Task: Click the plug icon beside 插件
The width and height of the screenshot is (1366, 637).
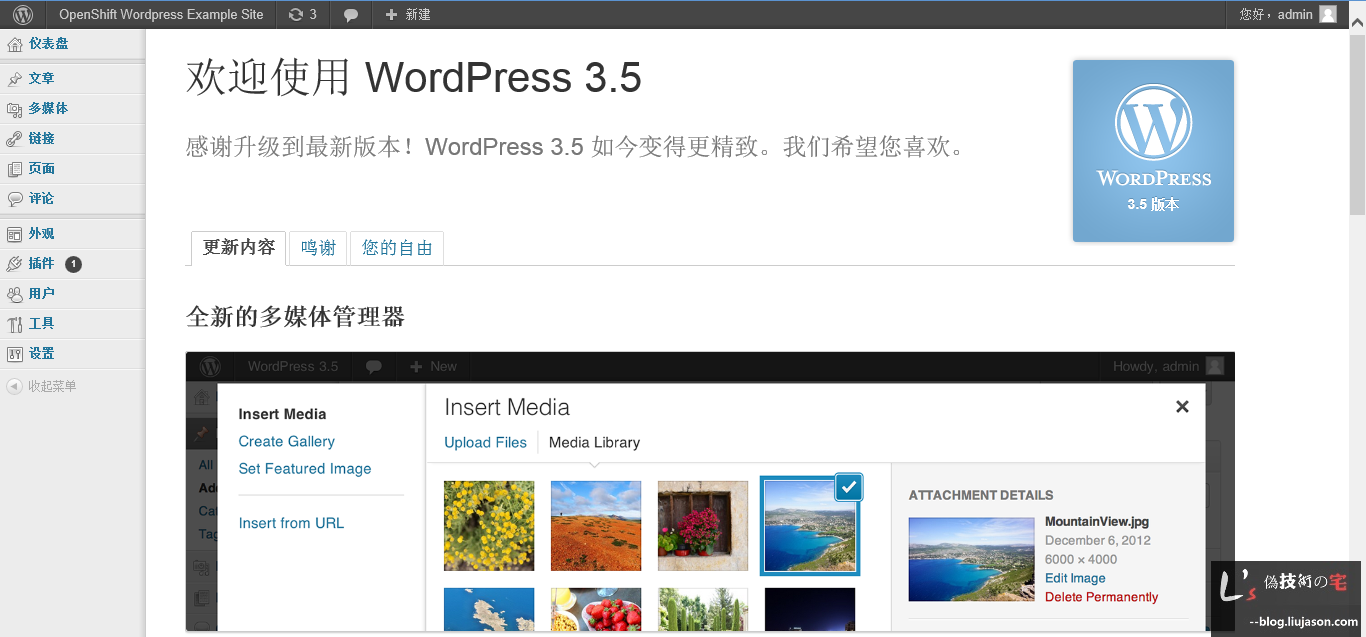Action: coord(14,264)
